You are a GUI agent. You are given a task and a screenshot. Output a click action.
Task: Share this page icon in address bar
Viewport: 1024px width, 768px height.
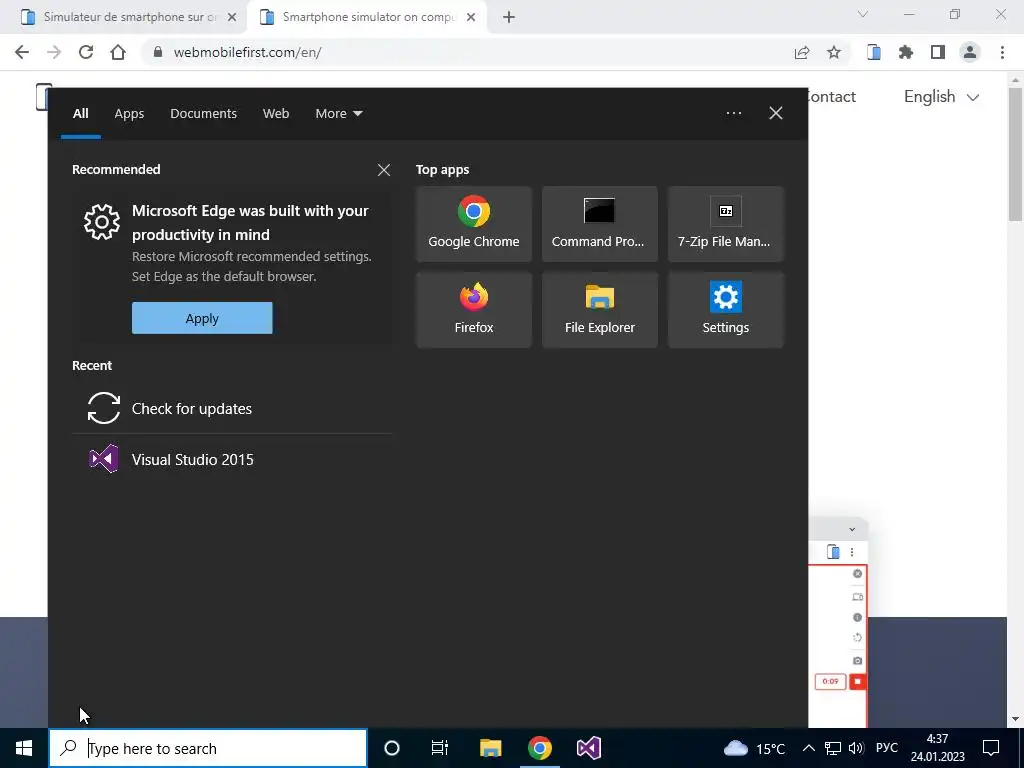coord(802,52)
